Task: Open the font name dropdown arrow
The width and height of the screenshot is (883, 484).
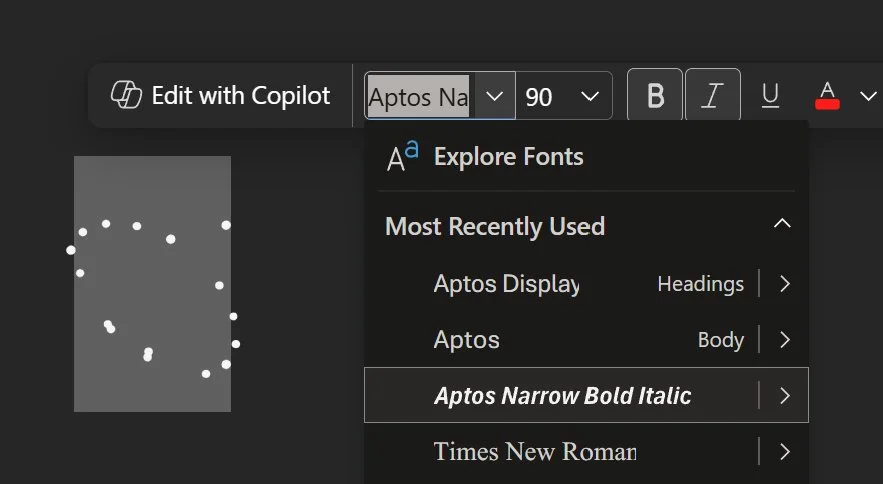Action: [x=494, y=96]
